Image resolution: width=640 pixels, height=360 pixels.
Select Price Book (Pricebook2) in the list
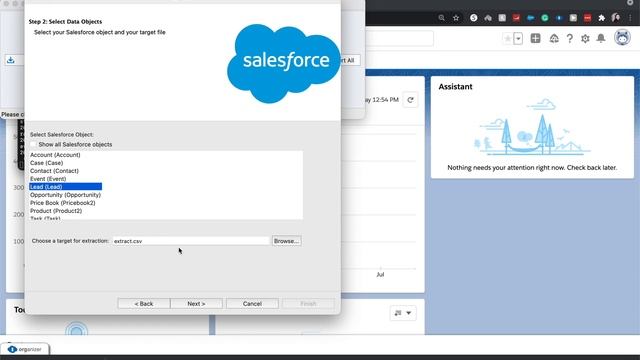click(62, 203)
